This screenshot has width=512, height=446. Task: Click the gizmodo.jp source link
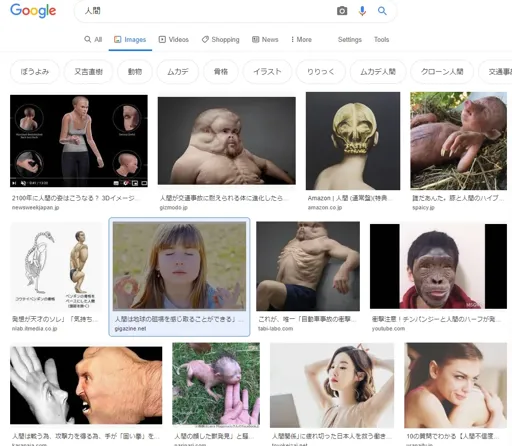point(173,208)
